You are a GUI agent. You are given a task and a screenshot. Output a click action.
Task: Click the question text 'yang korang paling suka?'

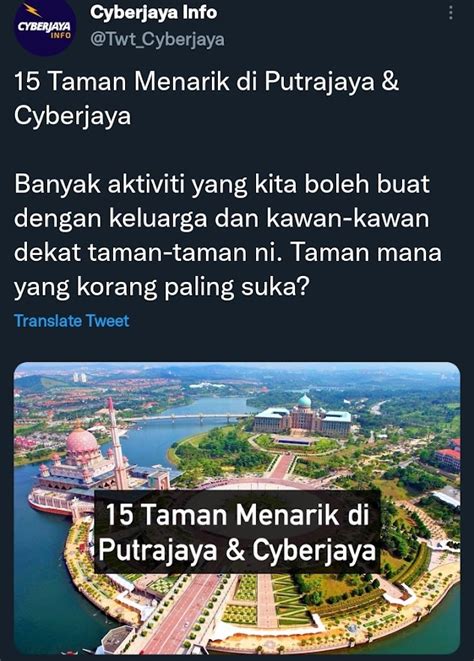coord(162,288)
